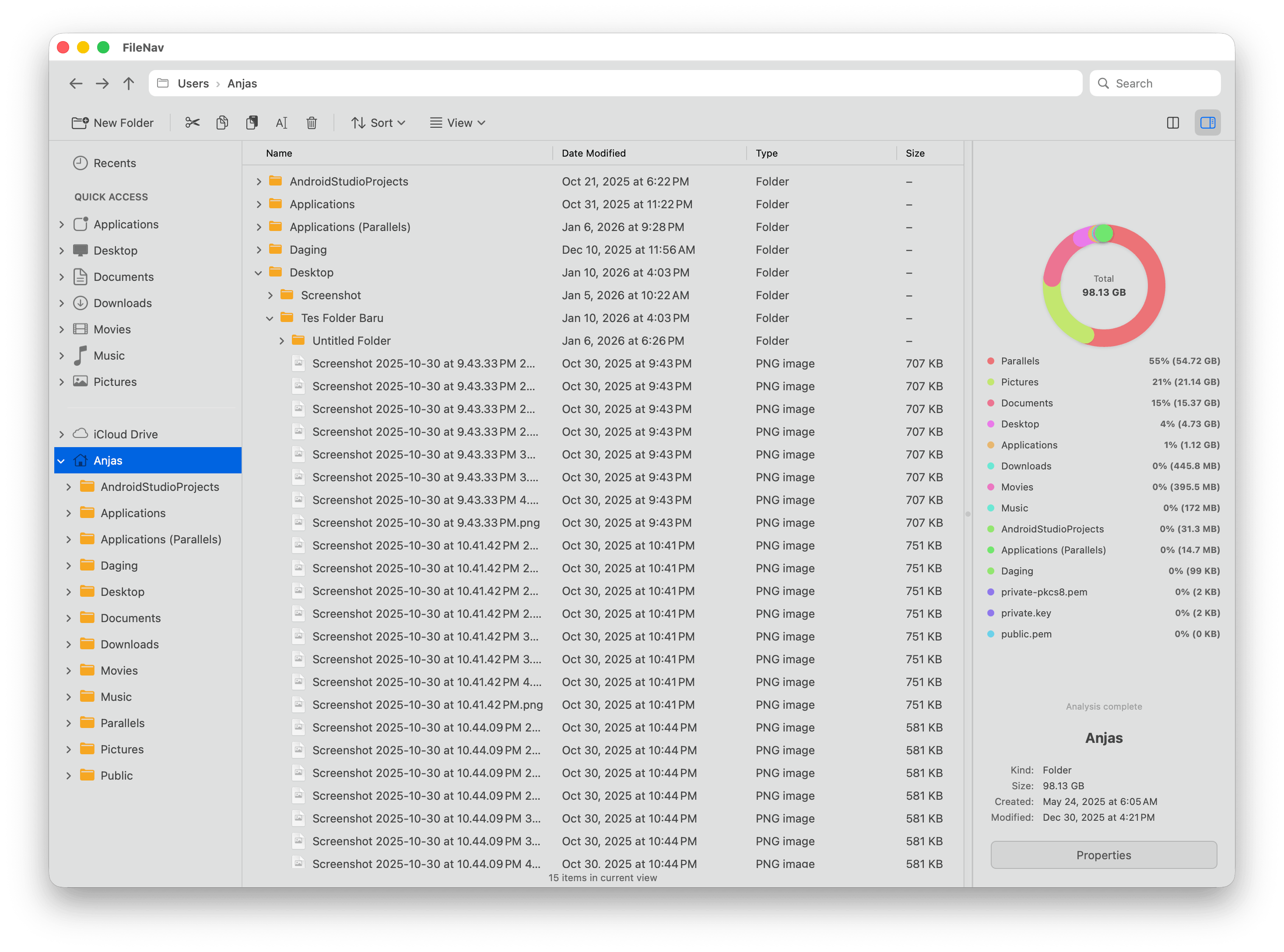
Task: Open the Sort dropdown
Action: [x=379, y=123]
